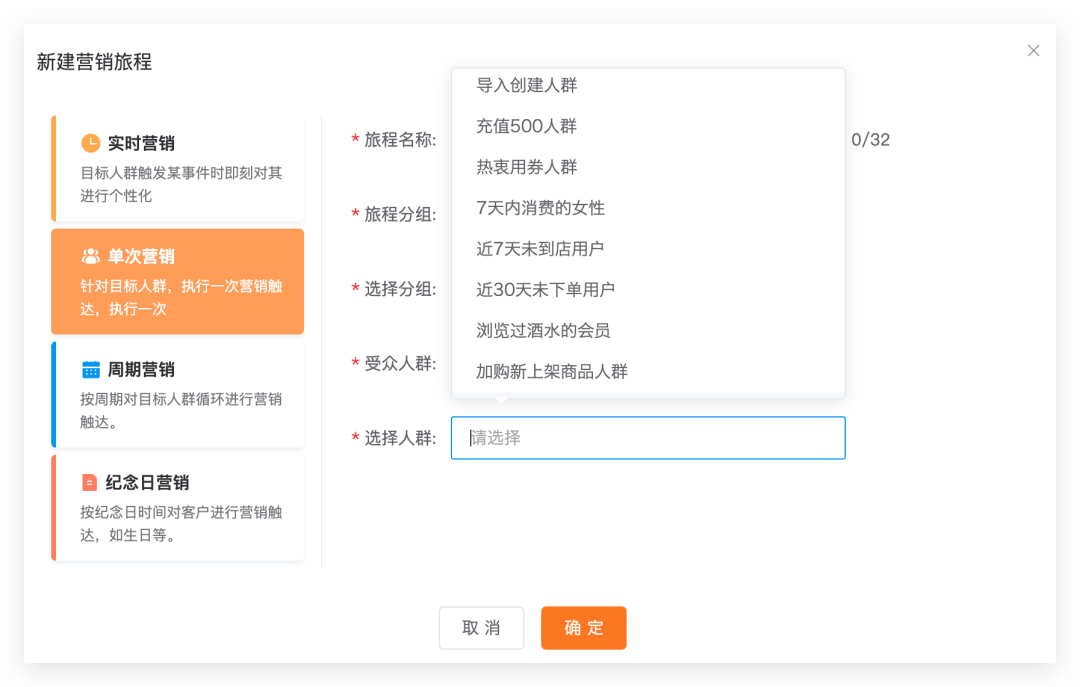The width and height of the screenshot is (1080, 687).
Task: Confirm with the orange 确定 button
Action: pos(584,628)
